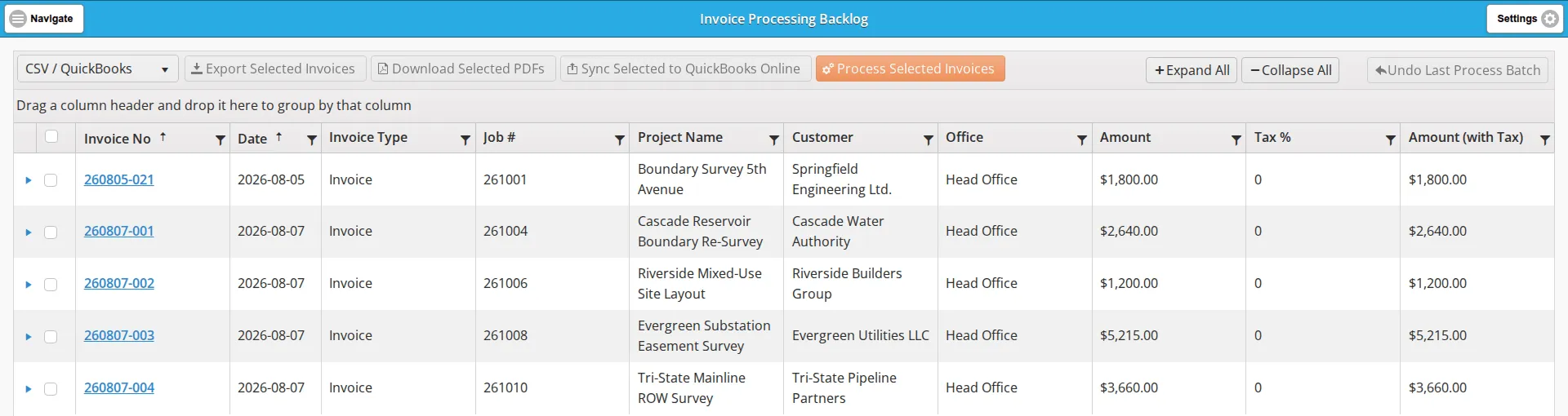Filter the Date column
Image resolution: width=1568 pixels, height=416 pixels.
point(311,139)
